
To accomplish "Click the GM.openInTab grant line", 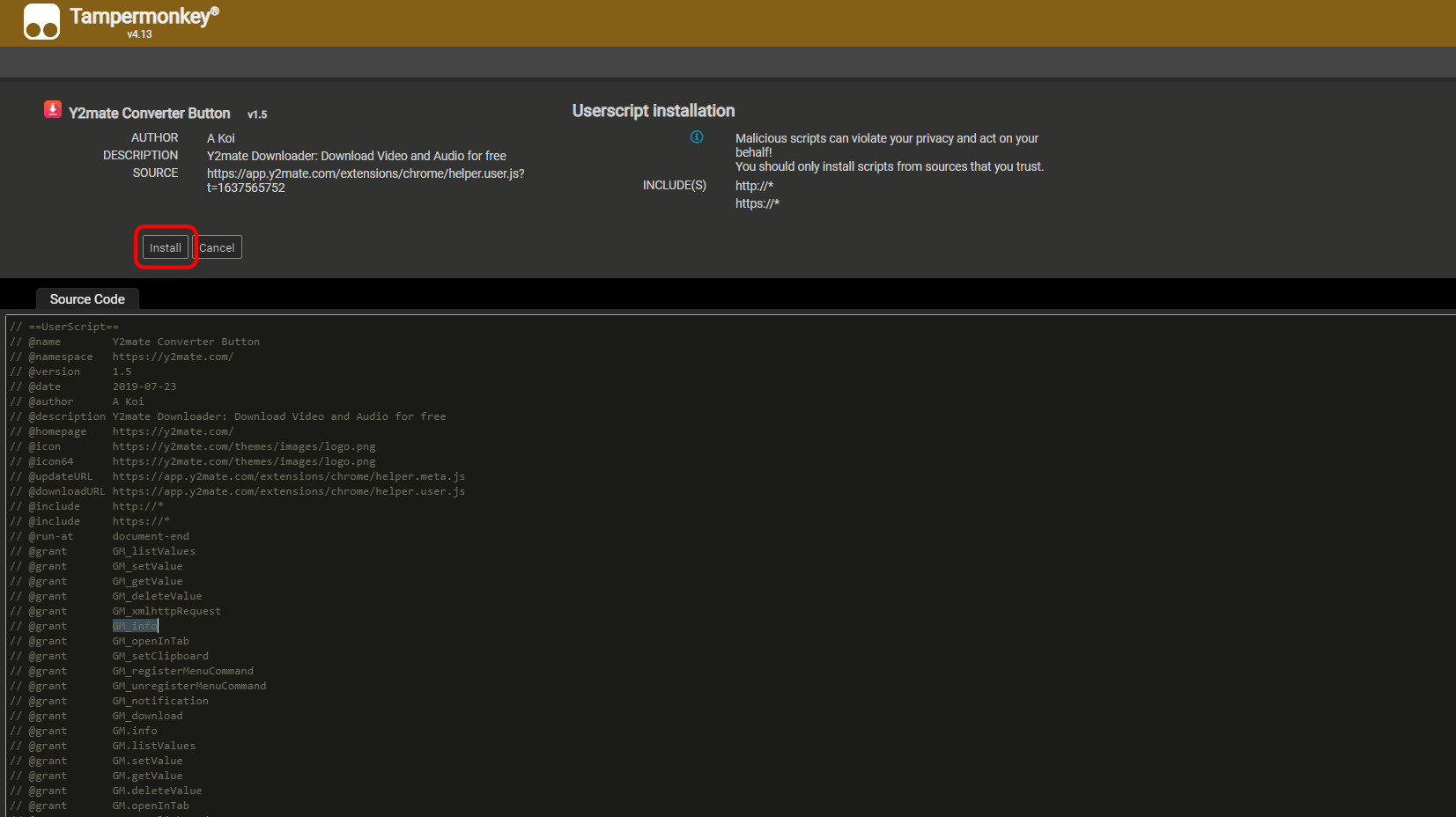I will [100, 806].
